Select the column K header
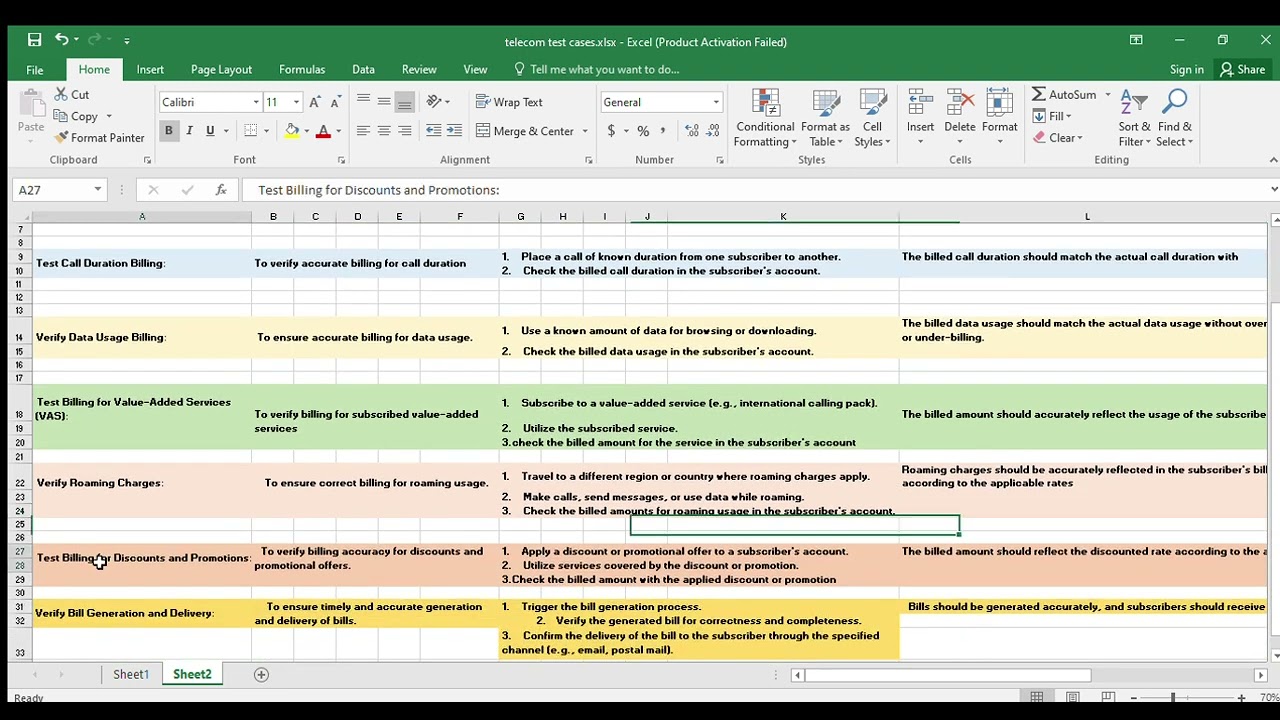 click(x=783, y=217)
